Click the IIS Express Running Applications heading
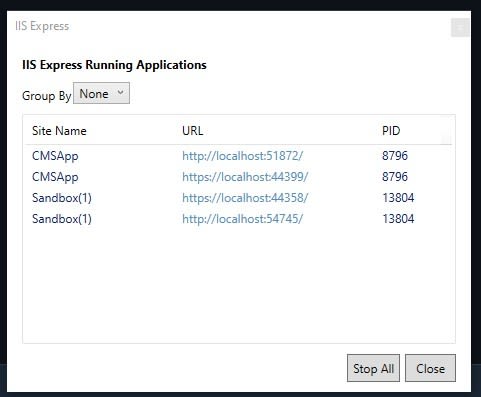Image resolution: width=481 pixels, height=397 pixels. [114, 65]
